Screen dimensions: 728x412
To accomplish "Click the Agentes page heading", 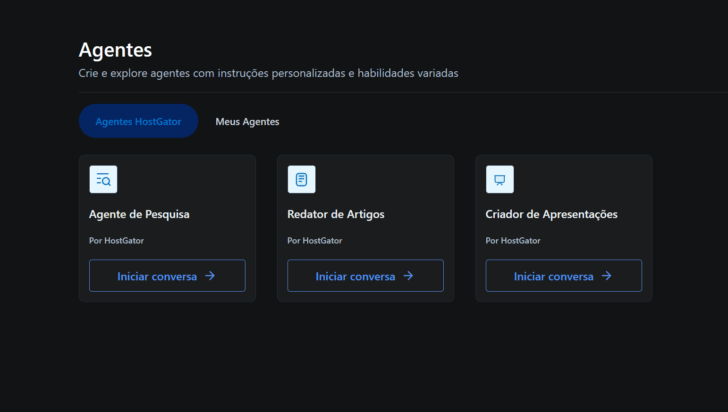I will pyautogui.click(x=115, y=50).
